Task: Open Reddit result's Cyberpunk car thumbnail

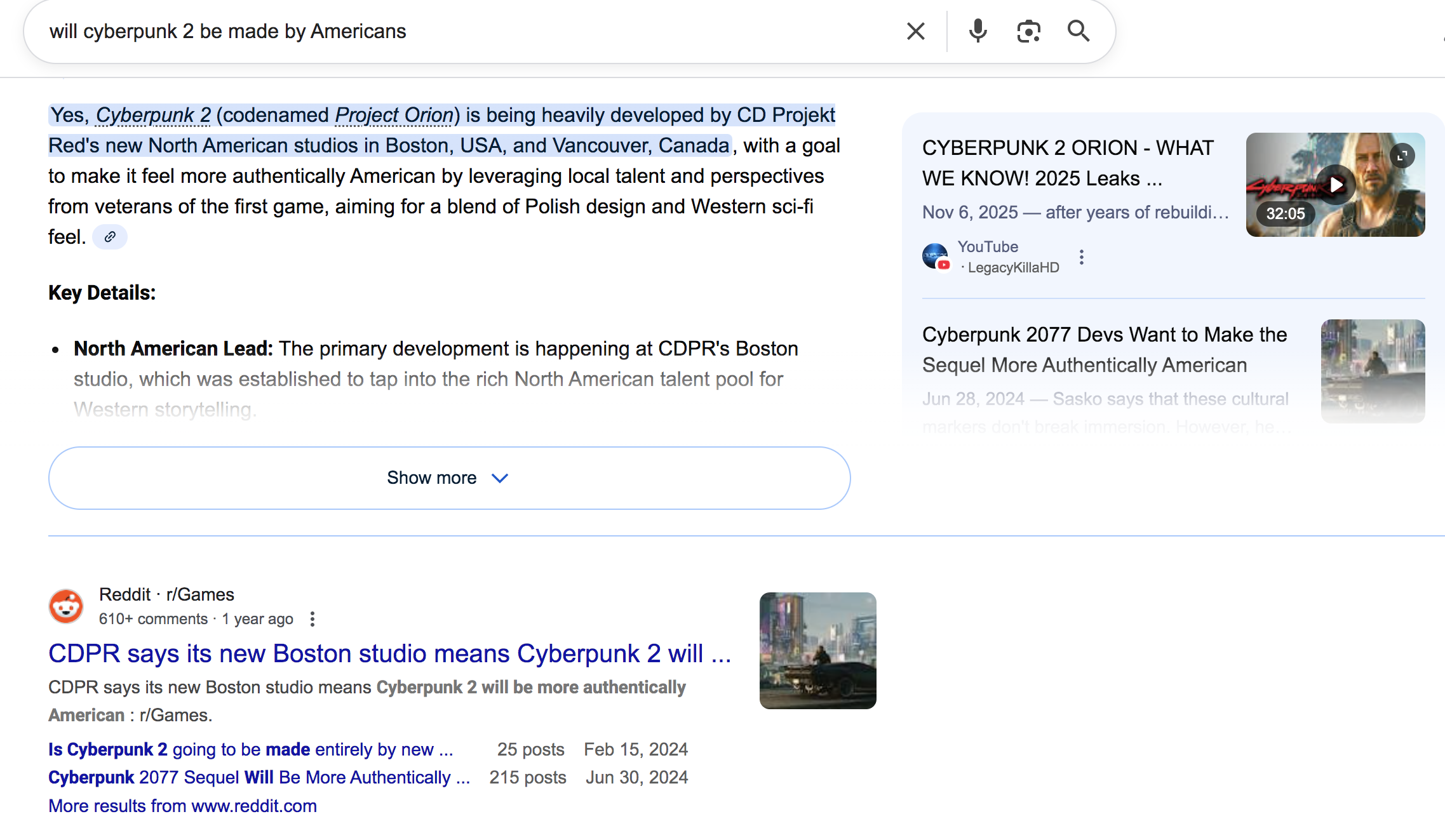Action: coord(817,651)
